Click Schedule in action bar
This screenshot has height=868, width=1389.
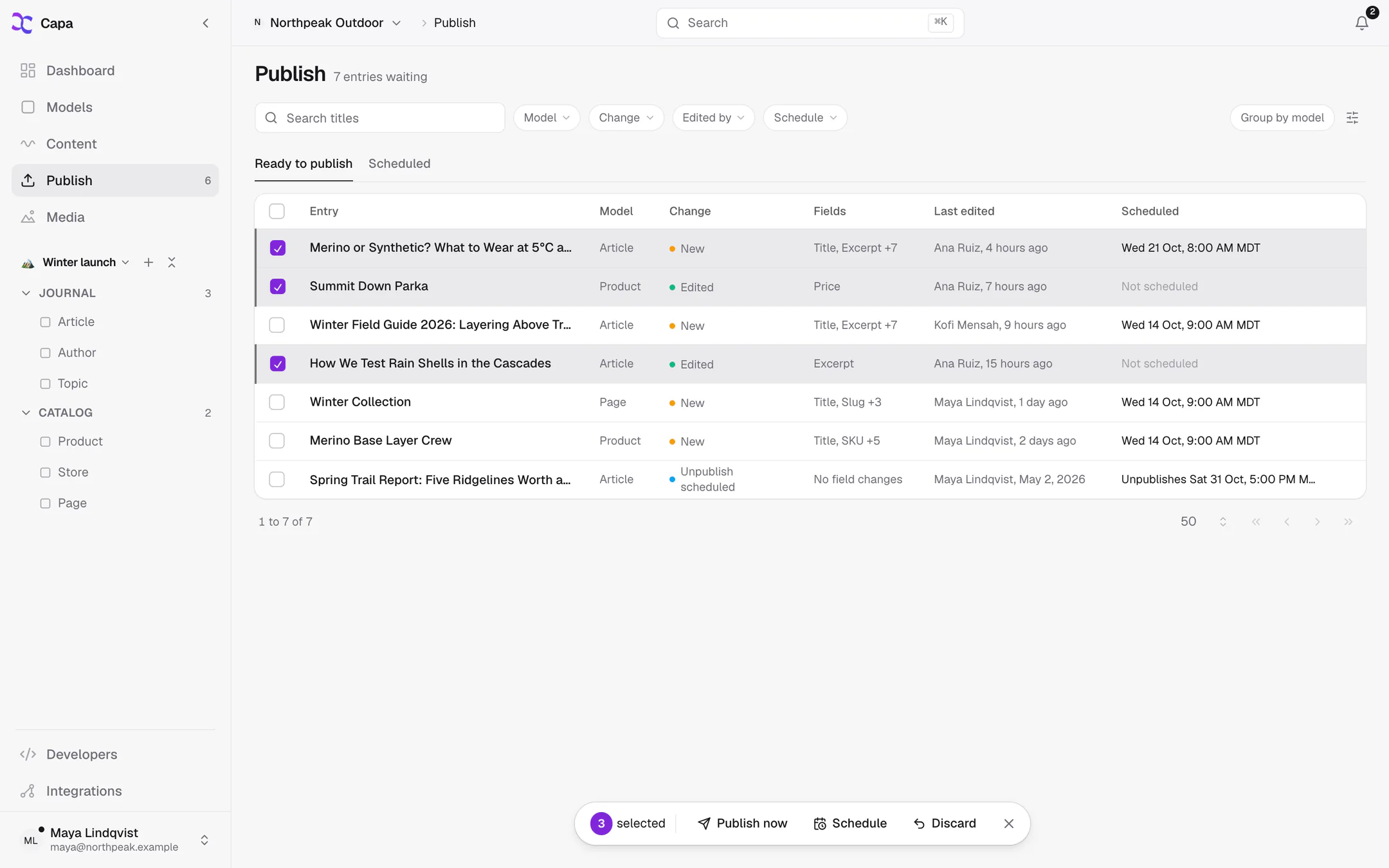point(849,824)
